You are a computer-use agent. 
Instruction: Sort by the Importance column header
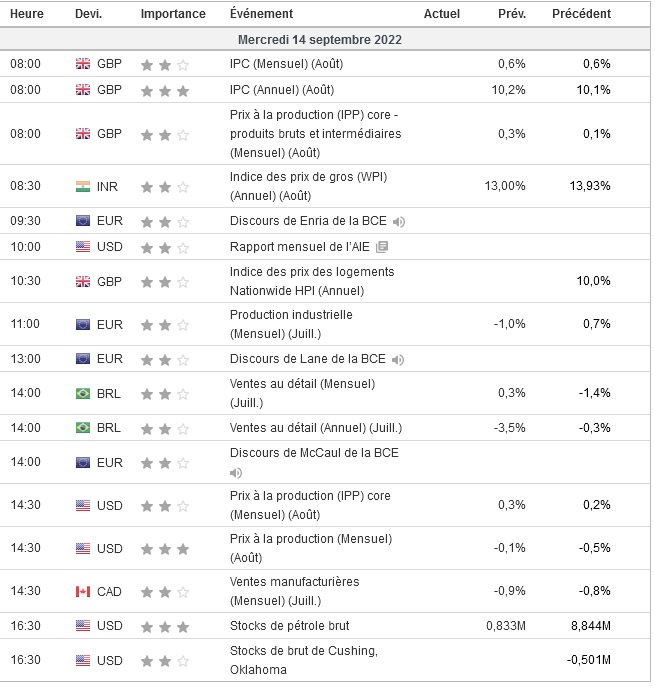click(x=173, y=14)
